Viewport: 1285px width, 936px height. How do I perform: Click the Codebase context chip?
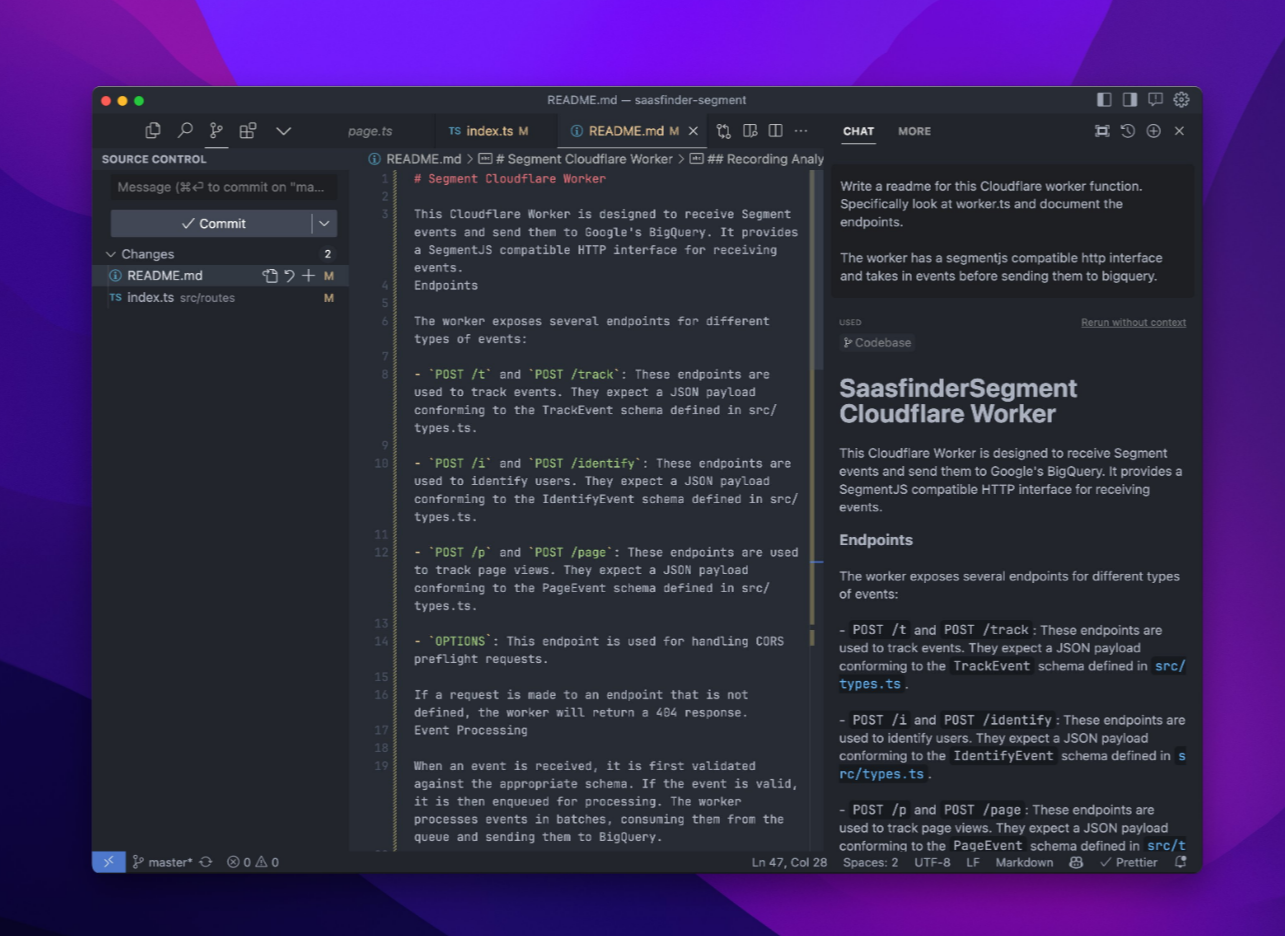coord(877,342)
